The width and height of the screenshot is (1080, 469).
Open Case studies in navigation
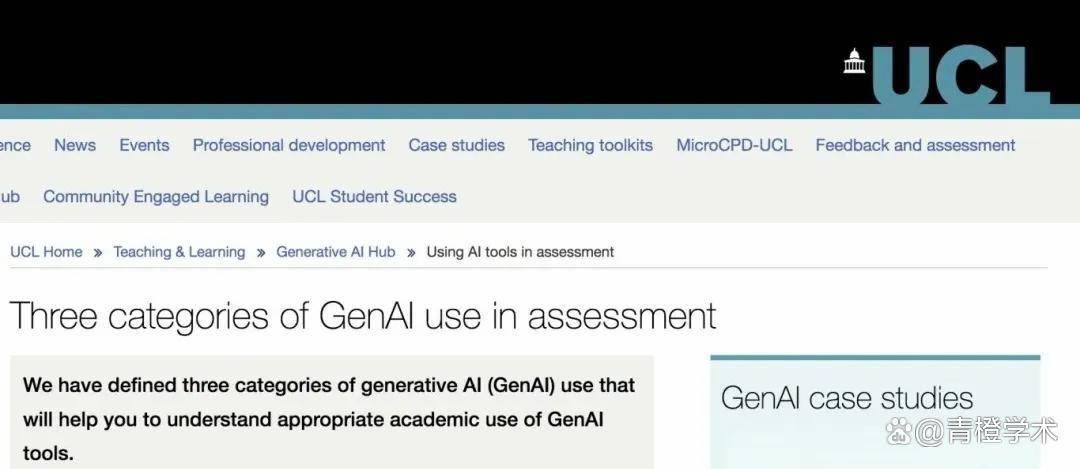pyautogui.click(x=457, y=145)
